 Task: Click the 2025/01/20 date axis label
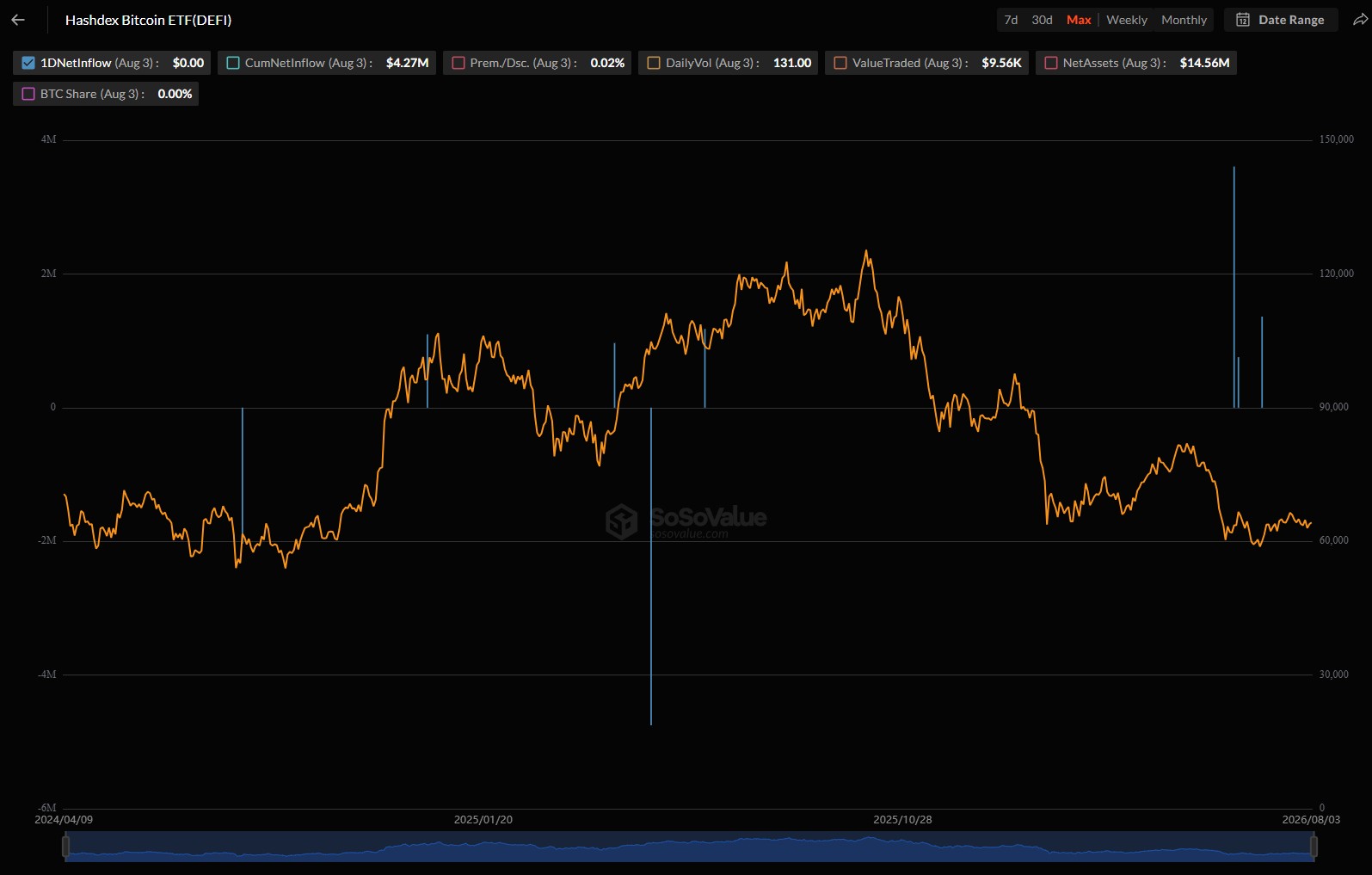pyautogui.click(x=483, y=820)
